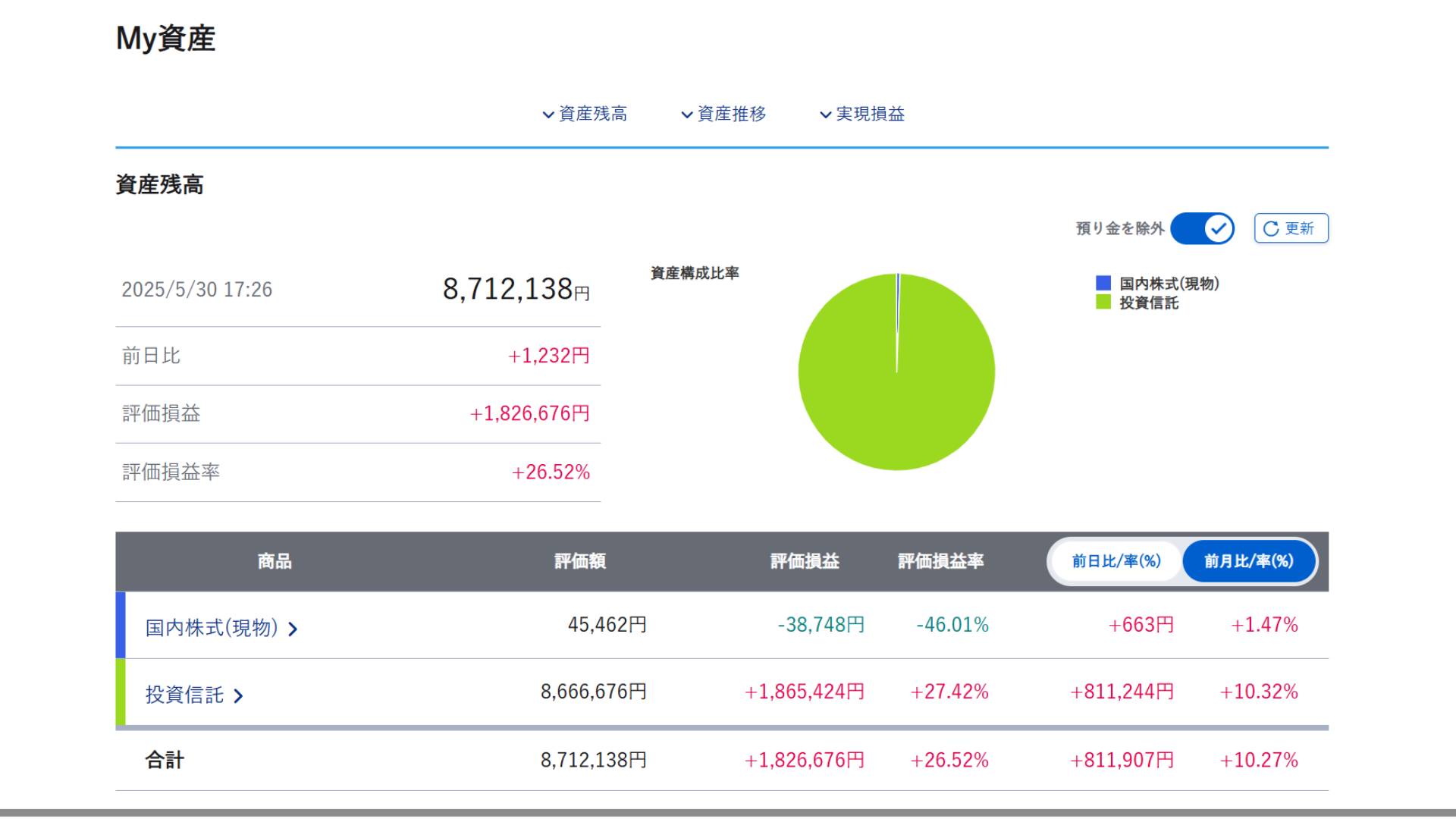Click the 商品 column header

(x=275, y=561)
